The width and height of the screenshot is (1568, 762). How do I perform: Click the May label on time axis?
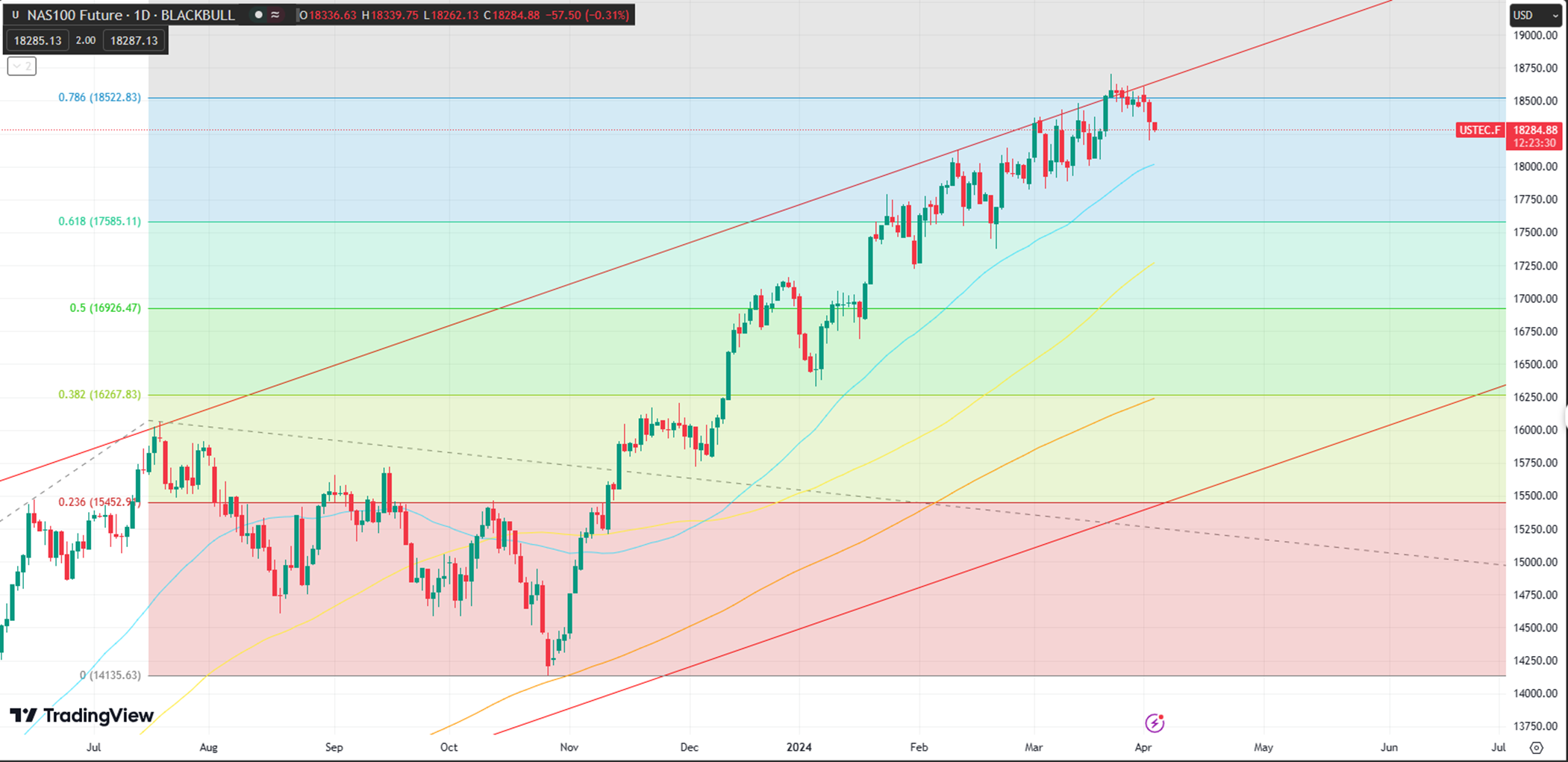point(1264,747)
